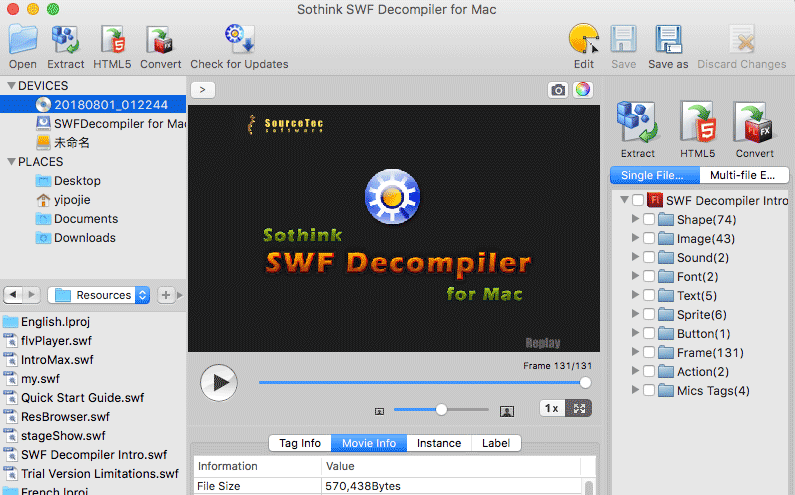795x495 pixels.
Task: Click the play button under the preview
Action: point(219,383)
